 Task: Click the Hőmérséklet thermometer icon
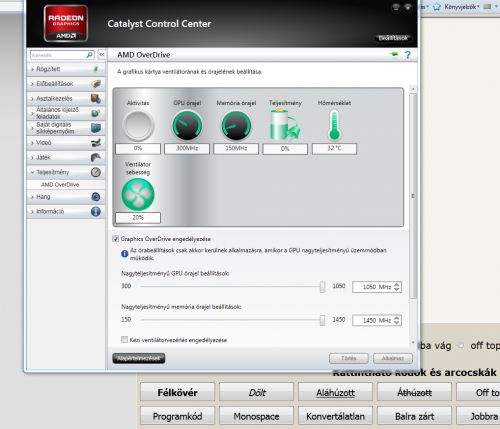[334, 125]
